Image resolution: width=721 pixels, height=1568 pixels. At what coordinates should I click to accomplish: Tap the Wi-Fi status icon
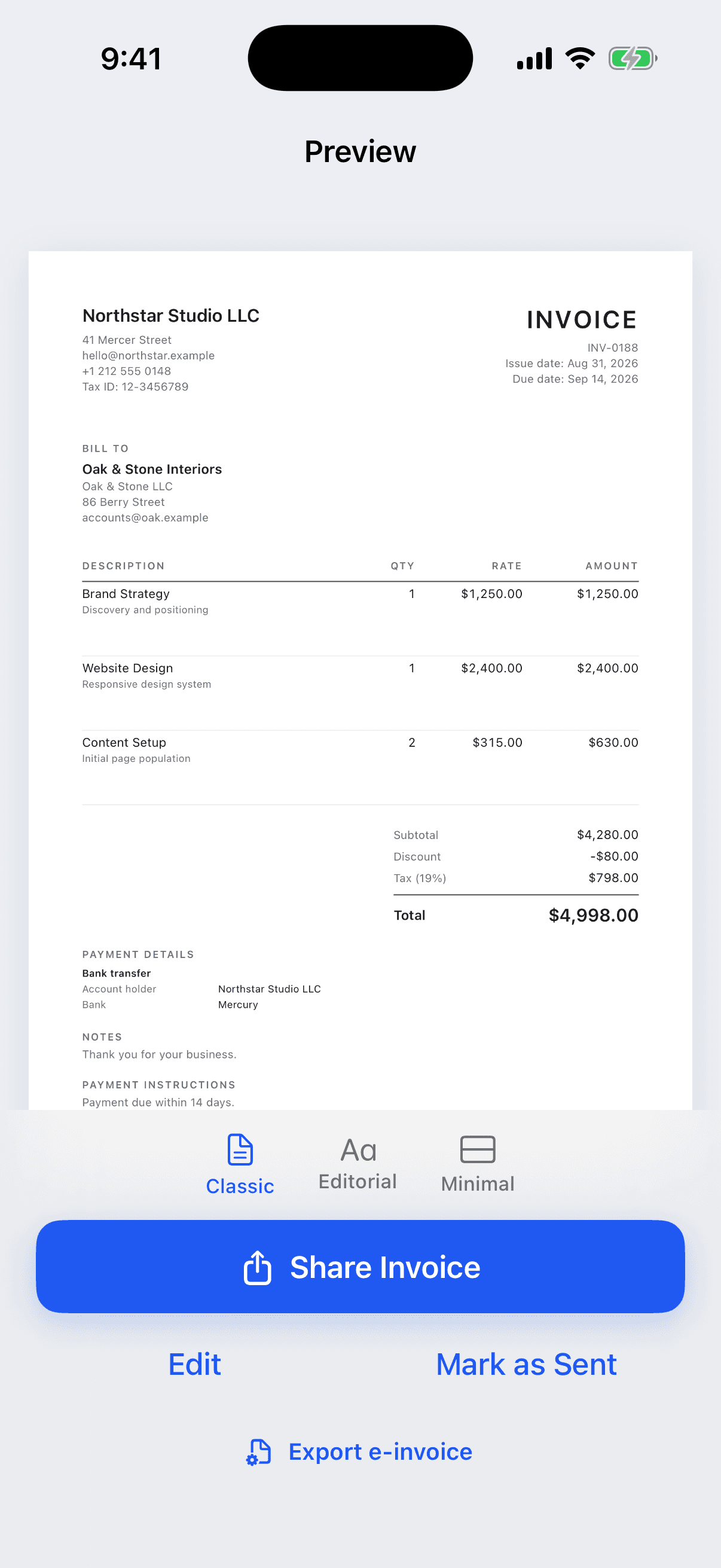pos(580,59)
